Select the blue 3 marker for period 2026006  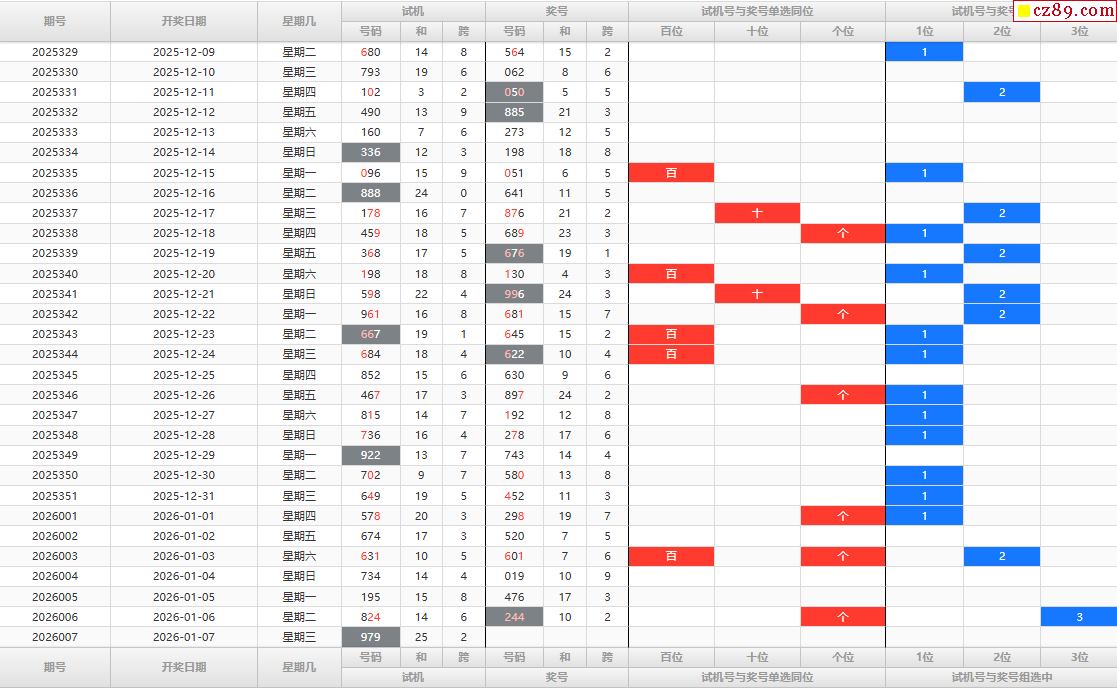point(1079,617)
